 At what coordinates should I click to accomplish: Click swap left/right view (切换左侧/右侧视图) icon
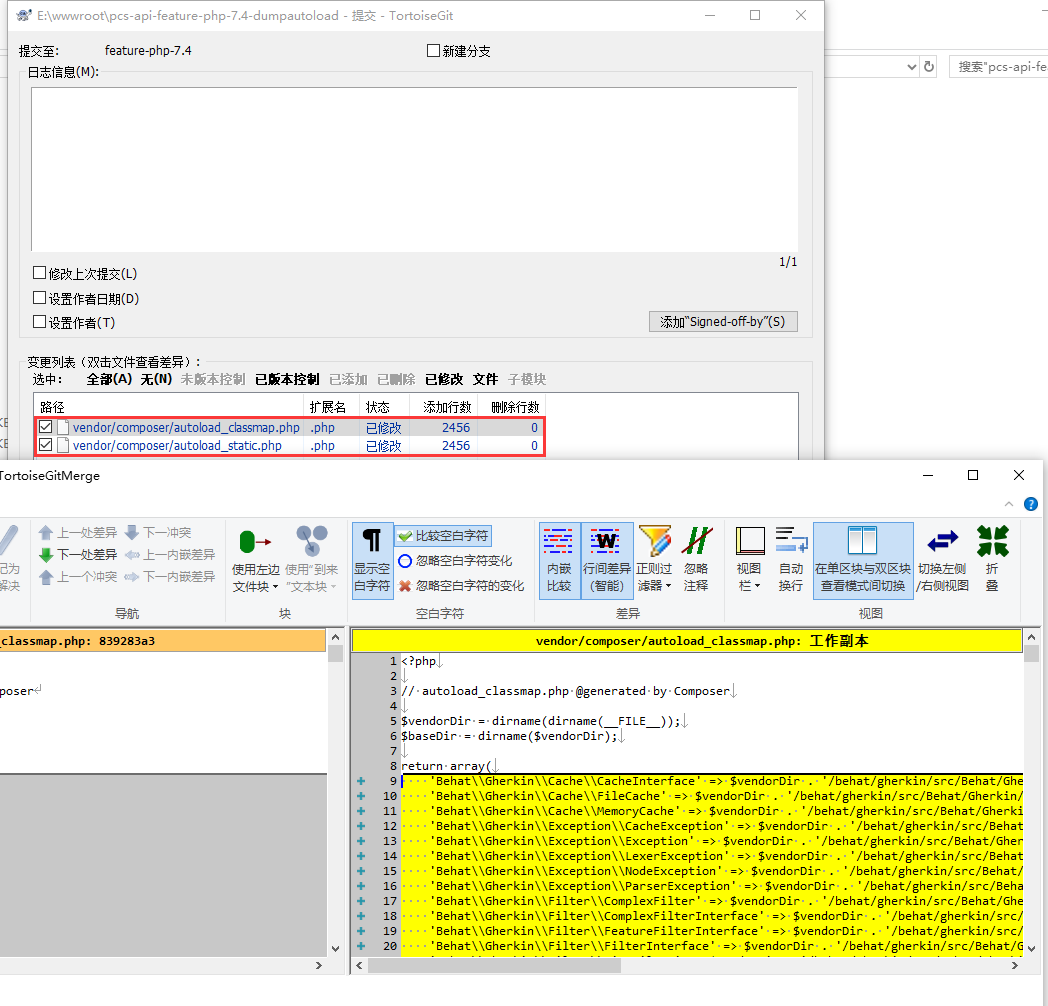coord(942,560)
